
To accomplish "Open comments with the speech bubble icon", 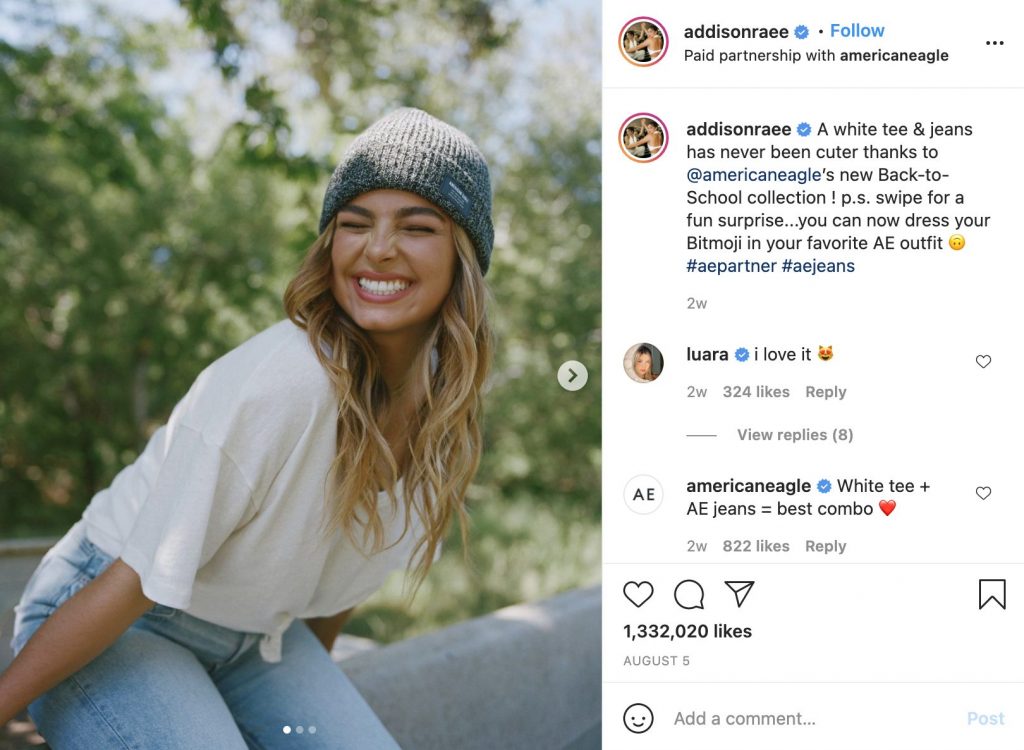I will click(689, 594).
